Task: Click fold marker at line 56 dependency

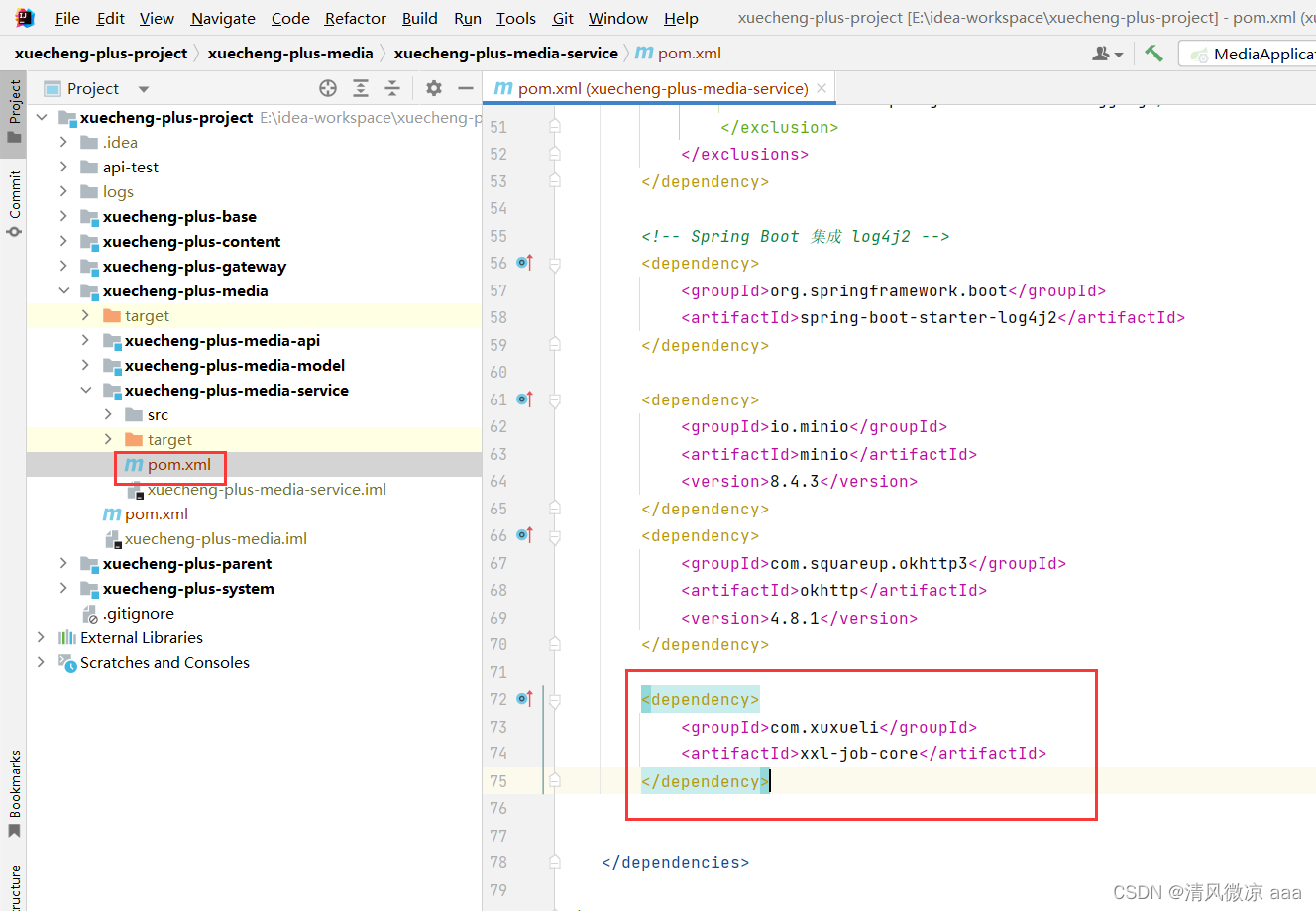Action: click(555, 264)
